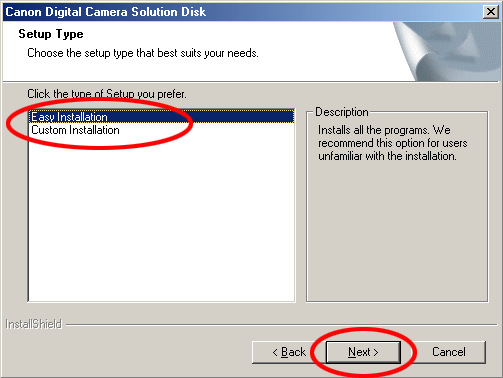Click the InstallShield label
503x378 pixels.
33,324
